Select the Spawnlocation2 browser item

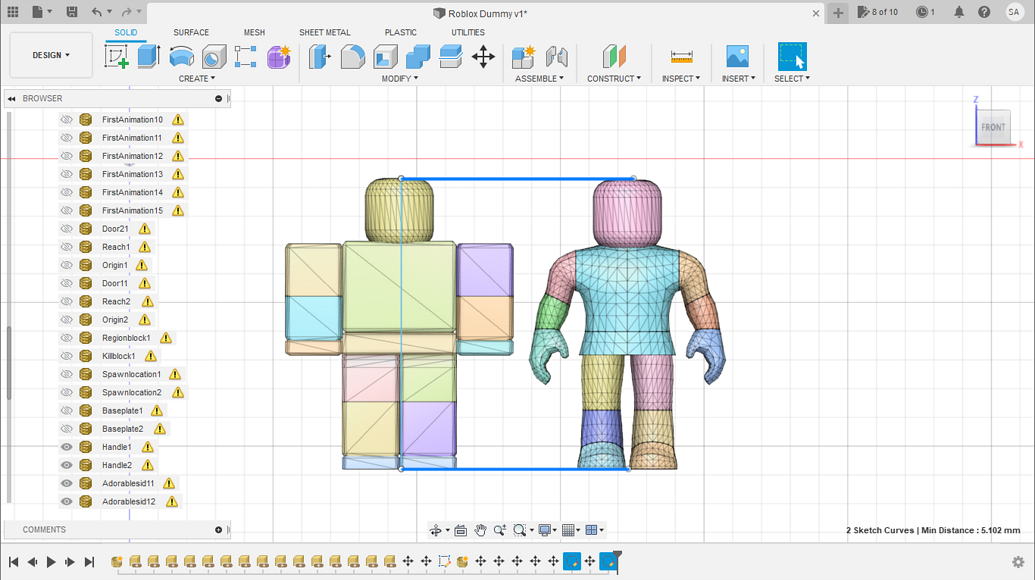(x=131, y=393)
